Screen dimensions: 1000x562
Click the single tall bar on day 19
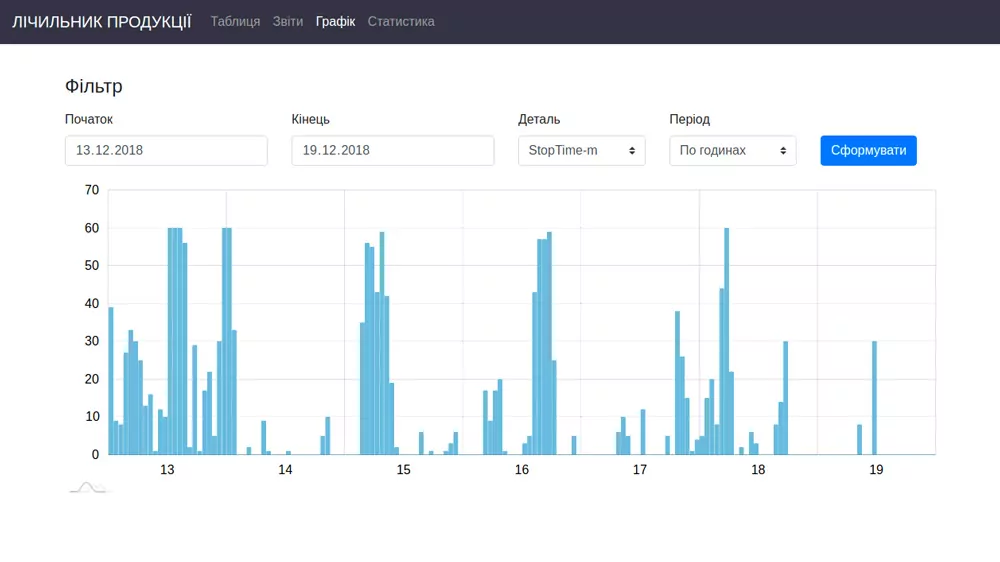pos(874,398)
